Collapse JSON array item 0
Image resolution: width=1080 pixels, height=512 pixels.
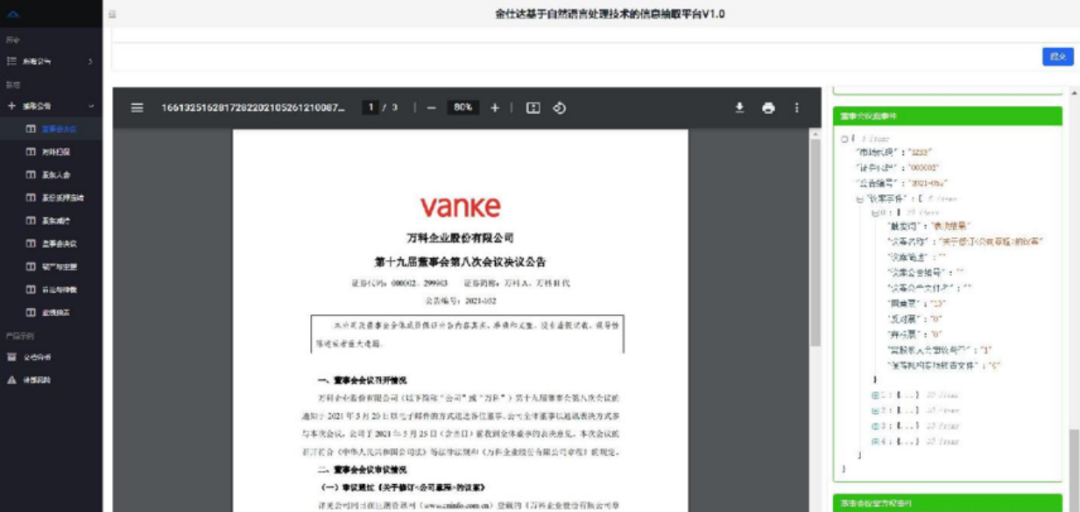pos(875,214)
